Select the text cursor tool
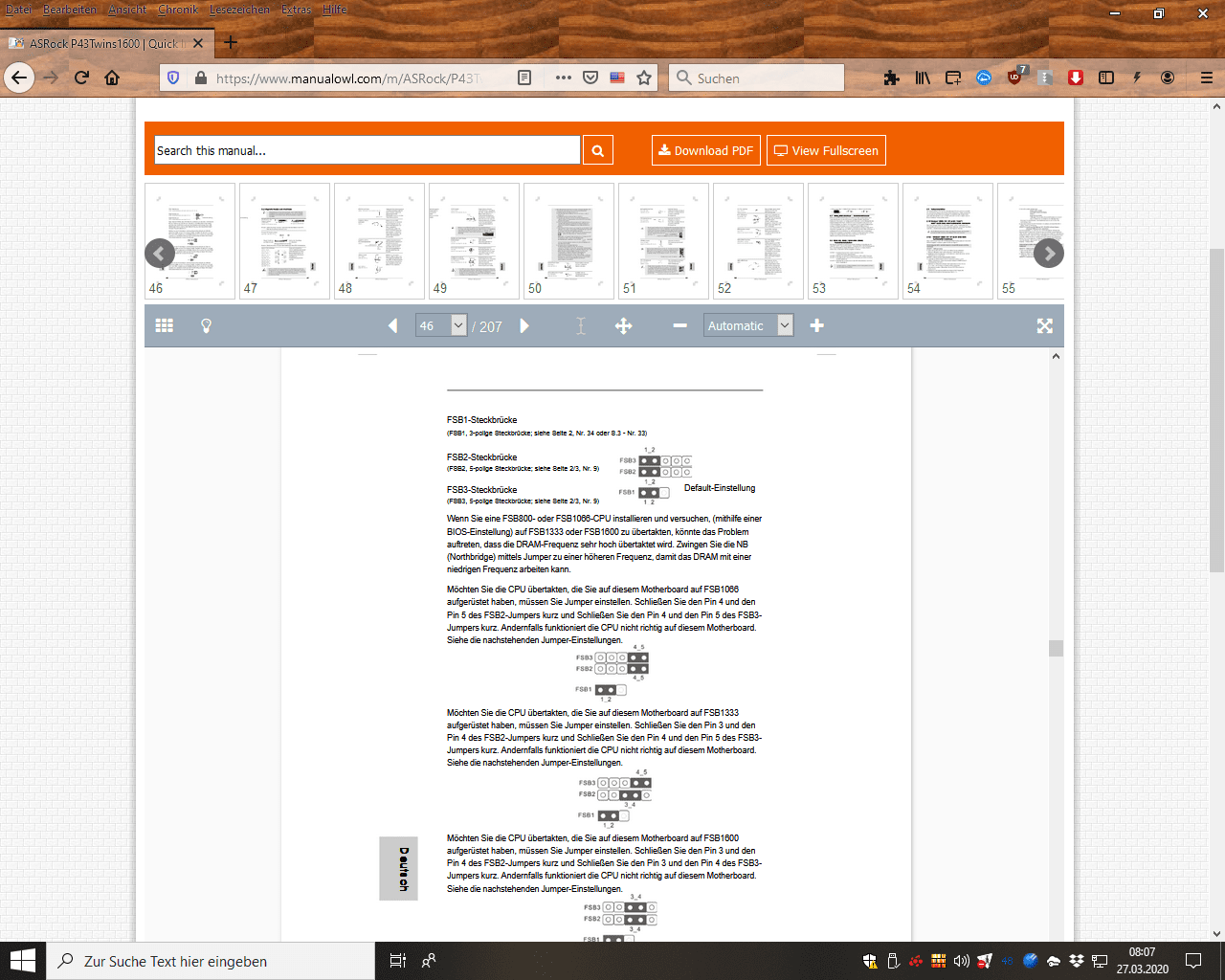This screenshot has width=1225, height=980. (x=581, y=326)
